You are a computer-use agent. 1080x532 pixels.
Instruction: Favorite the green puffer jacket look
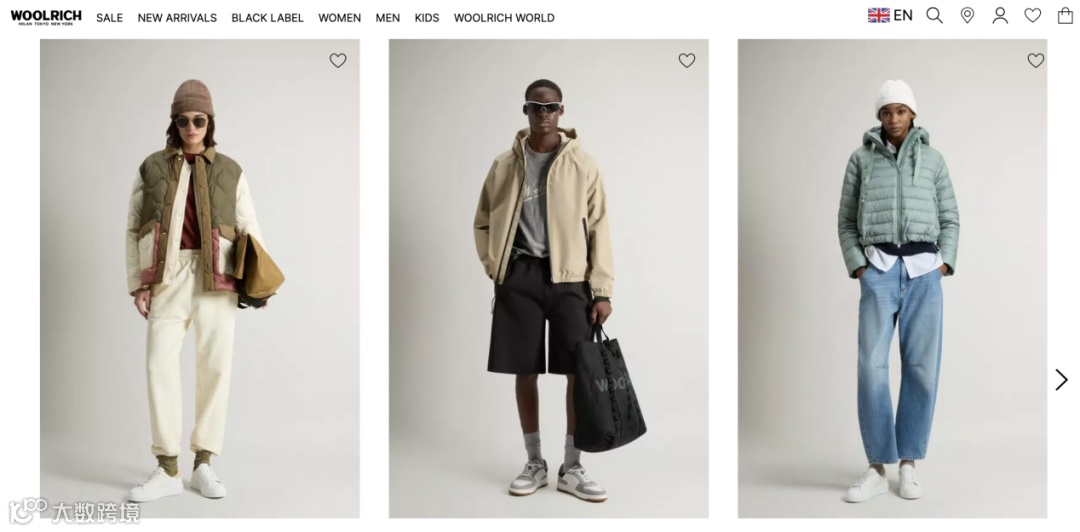click(x=1035, y=61)
